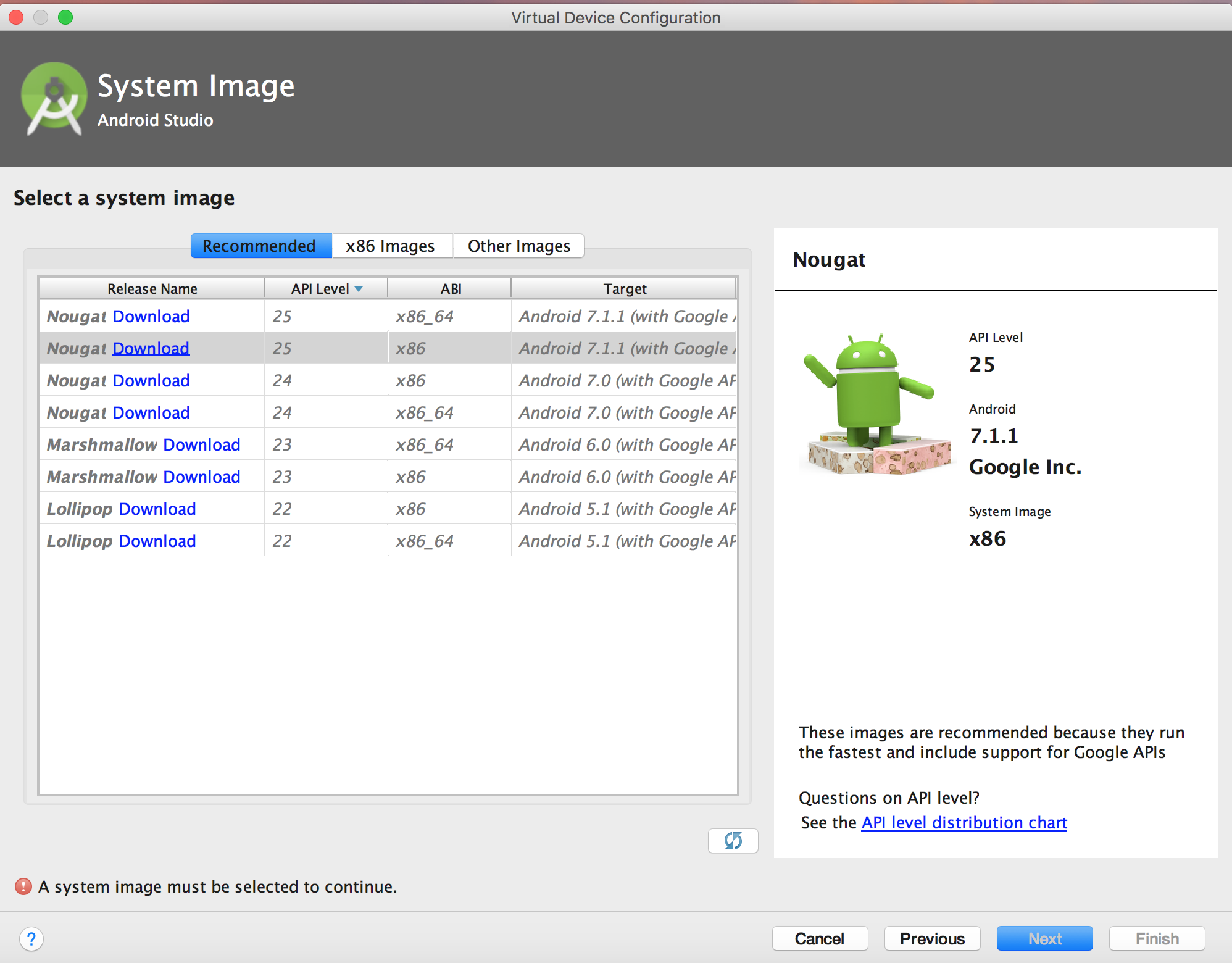Image resolution: width=1232 pixels, height=963 pixels.
Task: Switch to the Recommended tab
Action: pos(261,246)
